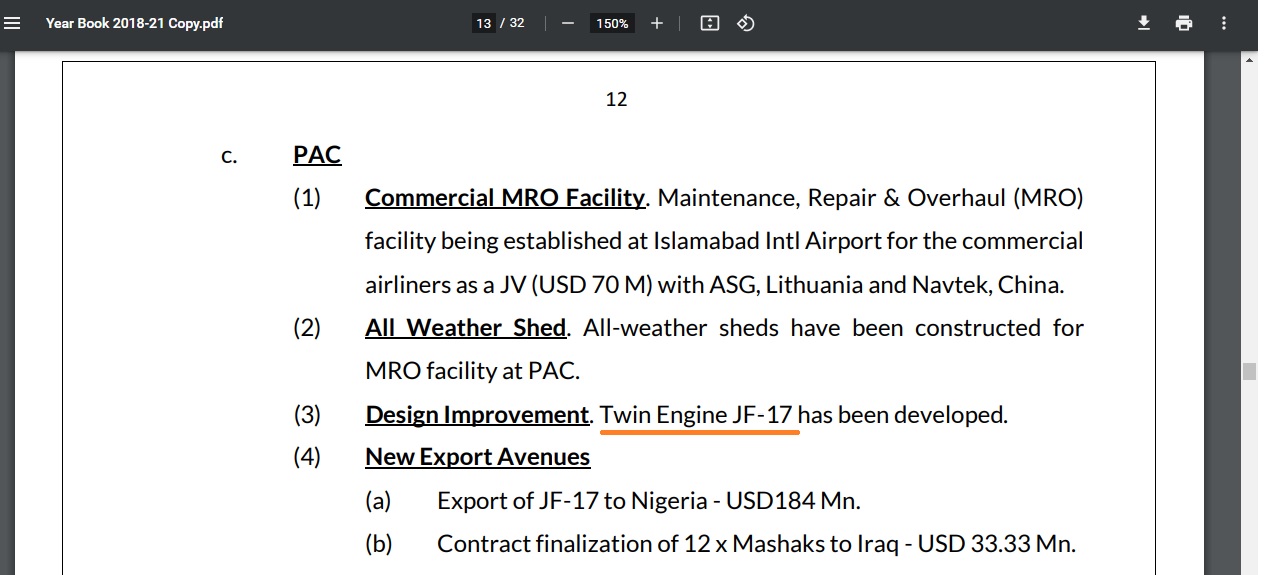The width and height of the screenshot is (1280, 575).
Task: Click the total page count 32
Action: tap(517, 23)
